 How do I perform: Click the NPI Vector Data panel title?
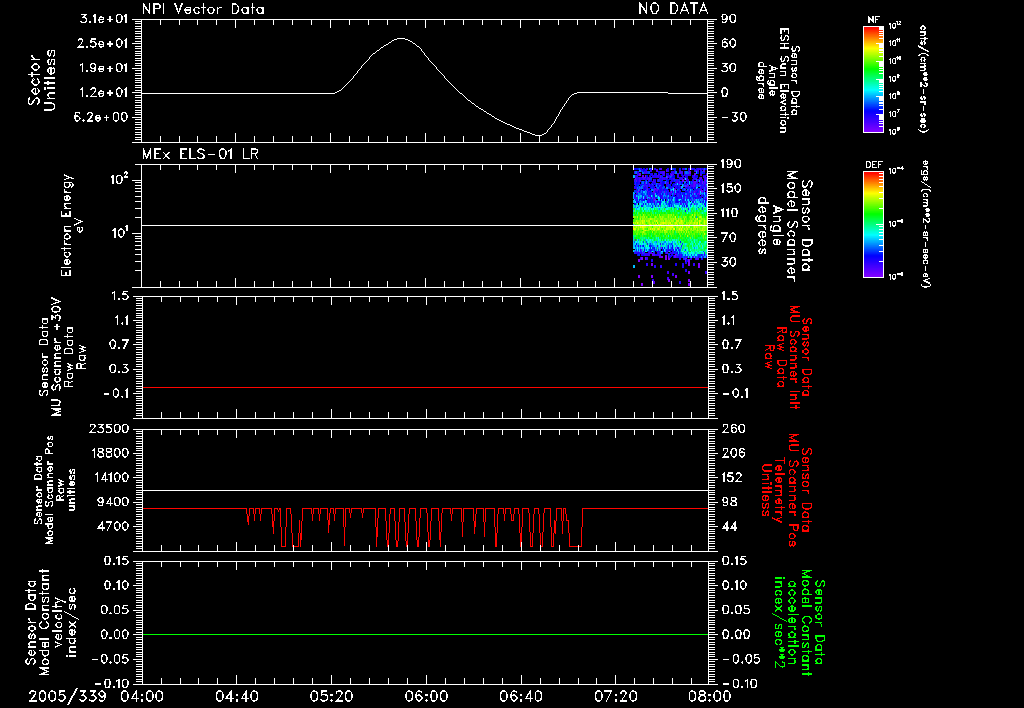tap(203, 9)
